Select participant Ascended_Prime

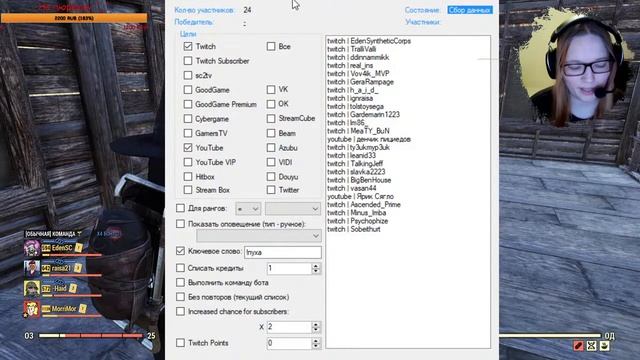click(x=364, y=204)
